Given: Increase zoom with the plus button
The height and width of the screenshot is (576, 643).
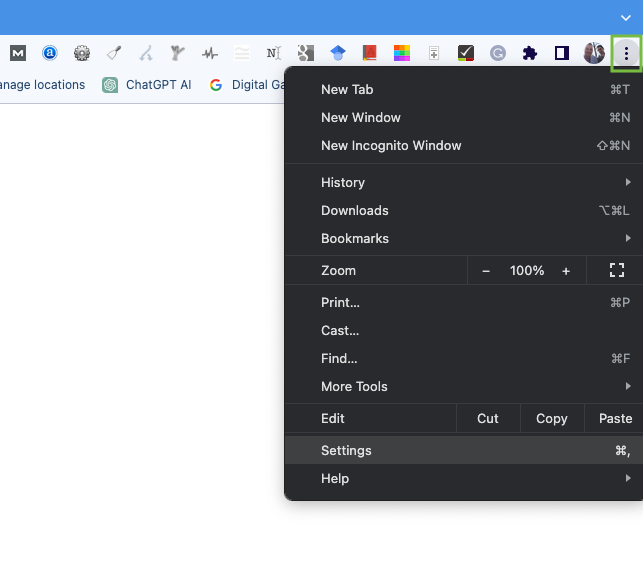Looking at the screenshot, I should (566, 270).
